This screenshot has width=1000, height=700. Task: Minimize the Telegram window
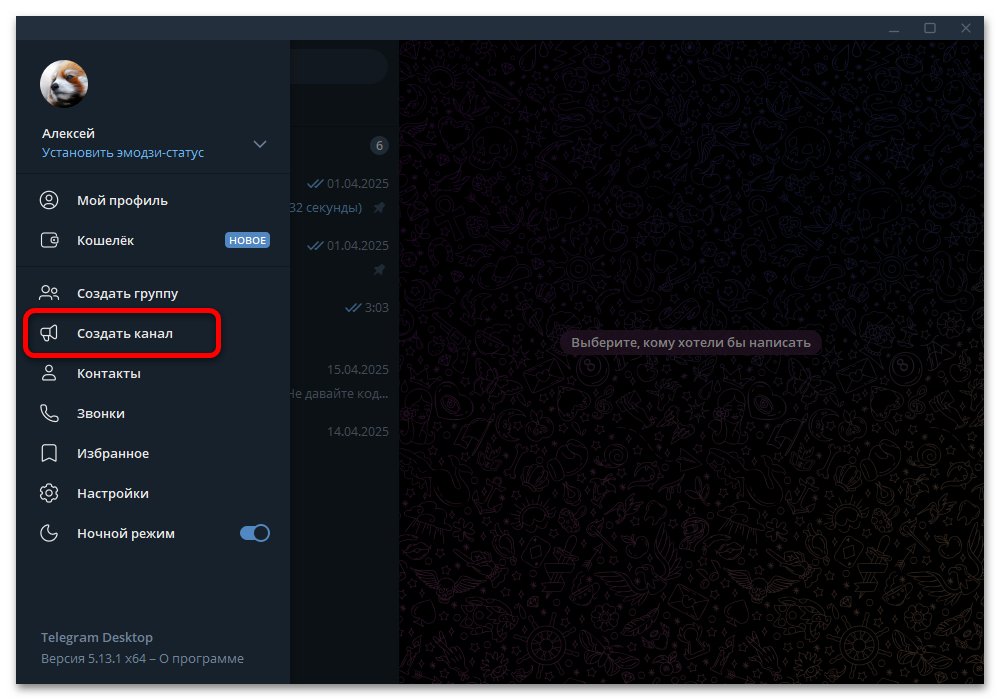894,29
